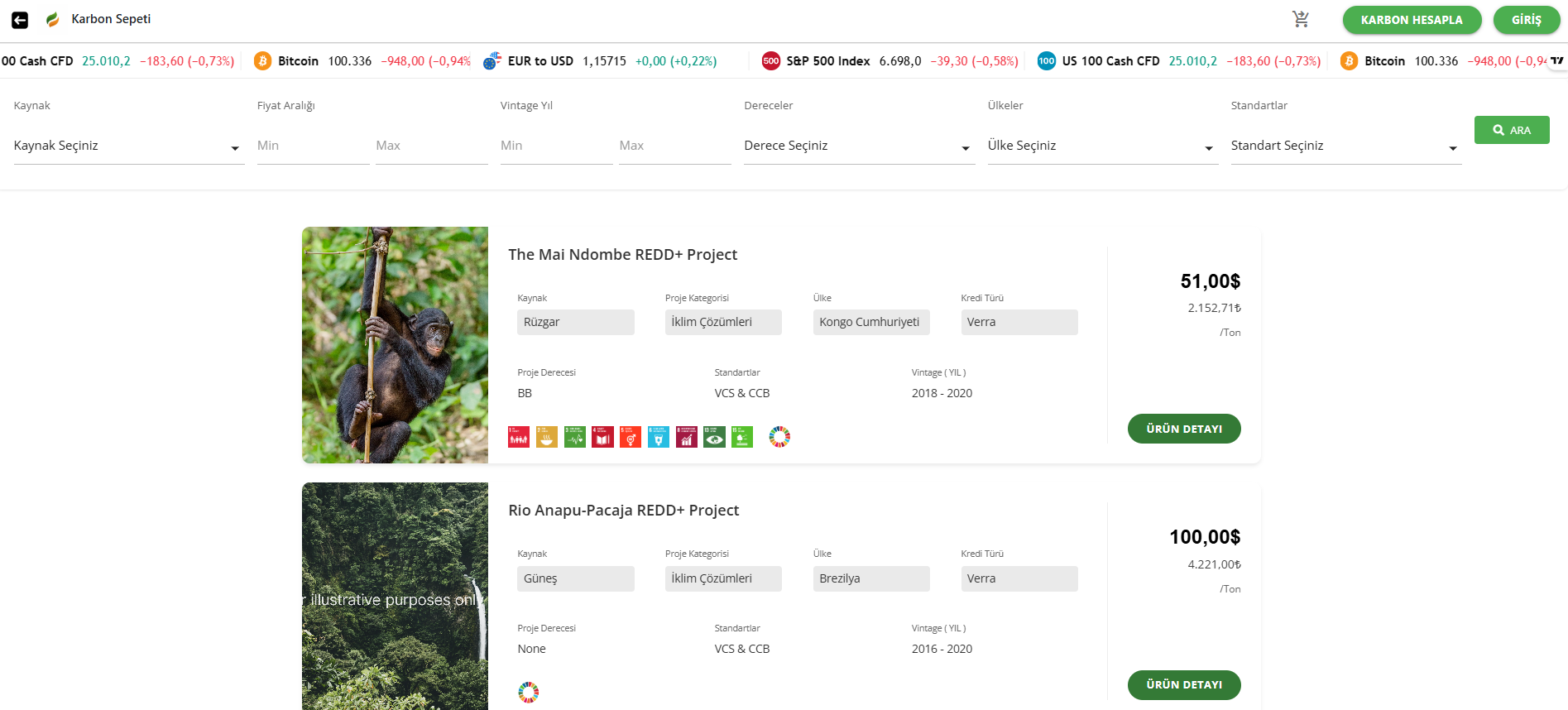Click the SDG 4 Quality Education icon
Screen dimensions: 1568x710
coord(602,437)
